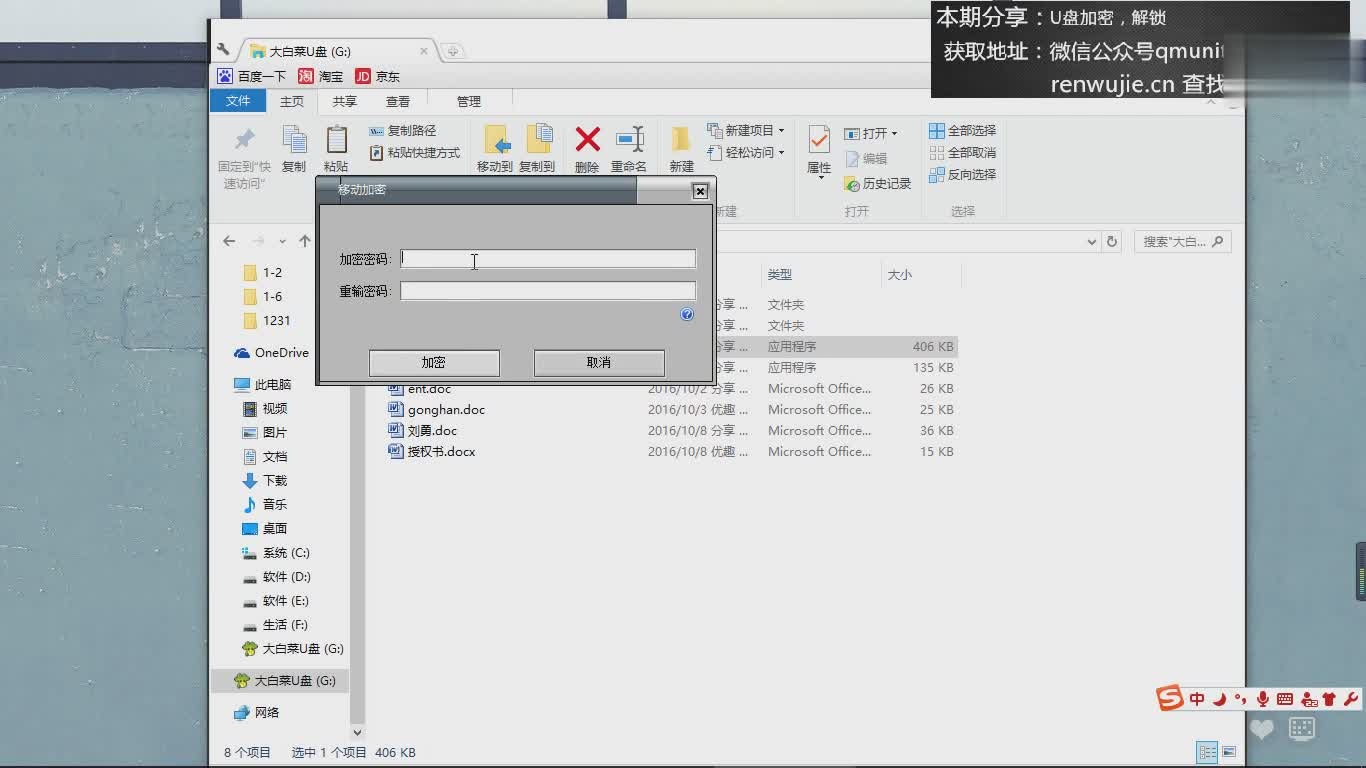Select folder 1-2 in navigation pane
The image size is (1366, 768).
point(263,272)
